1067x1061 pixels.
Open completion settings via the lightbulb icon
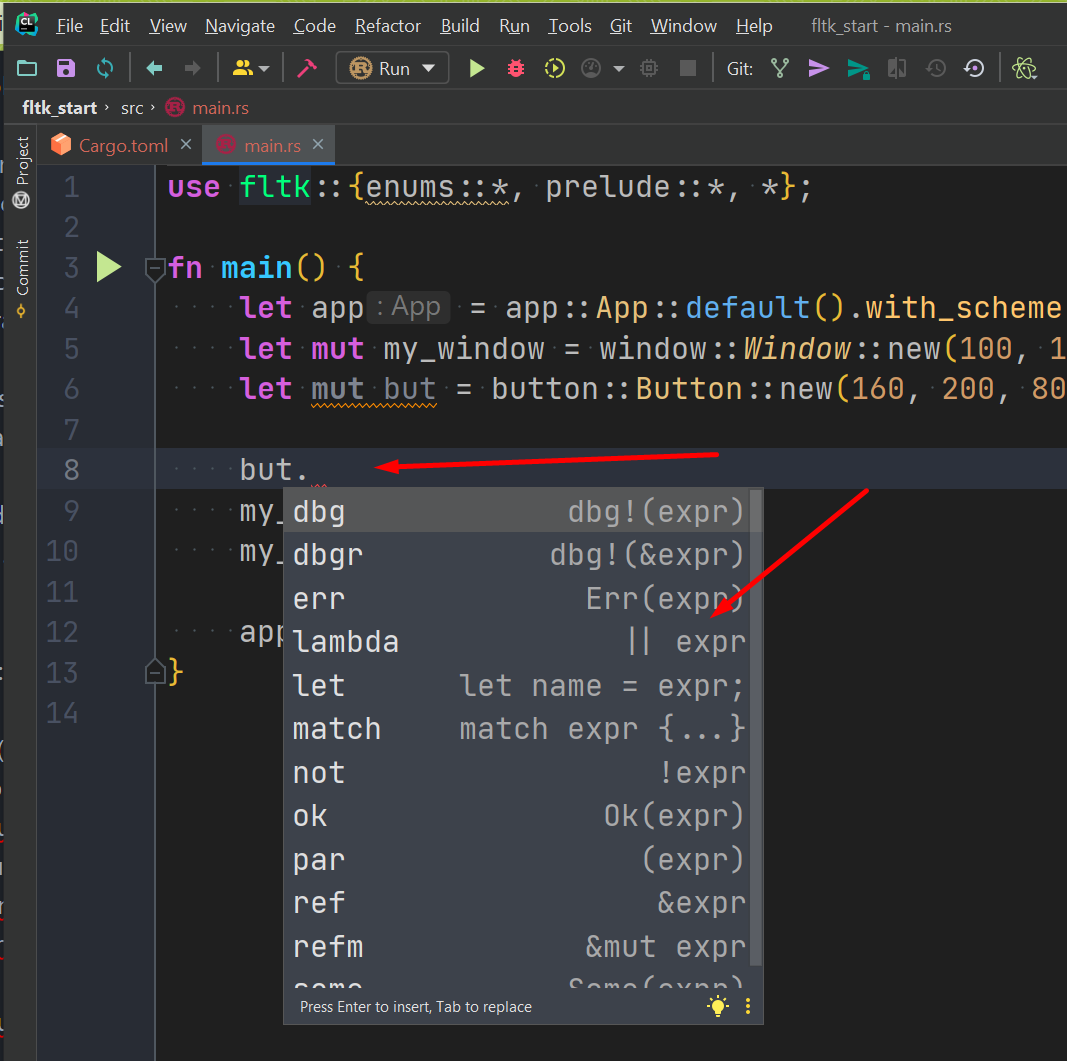coord(718,1006)
